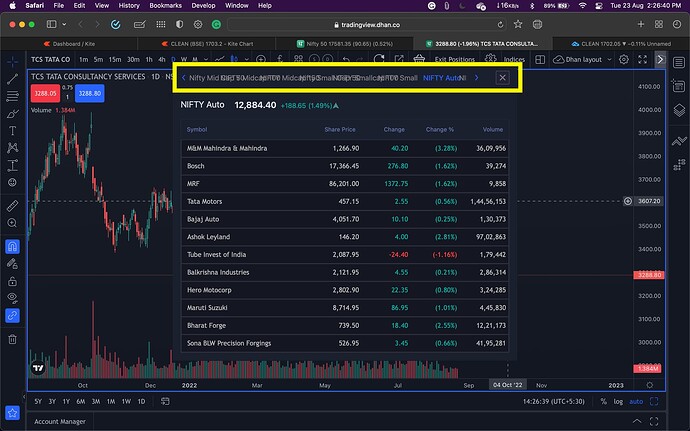Open the Bookmarks menu in menu bar
The width and height of the screenshot is (690, 431).
pos(165,6)
